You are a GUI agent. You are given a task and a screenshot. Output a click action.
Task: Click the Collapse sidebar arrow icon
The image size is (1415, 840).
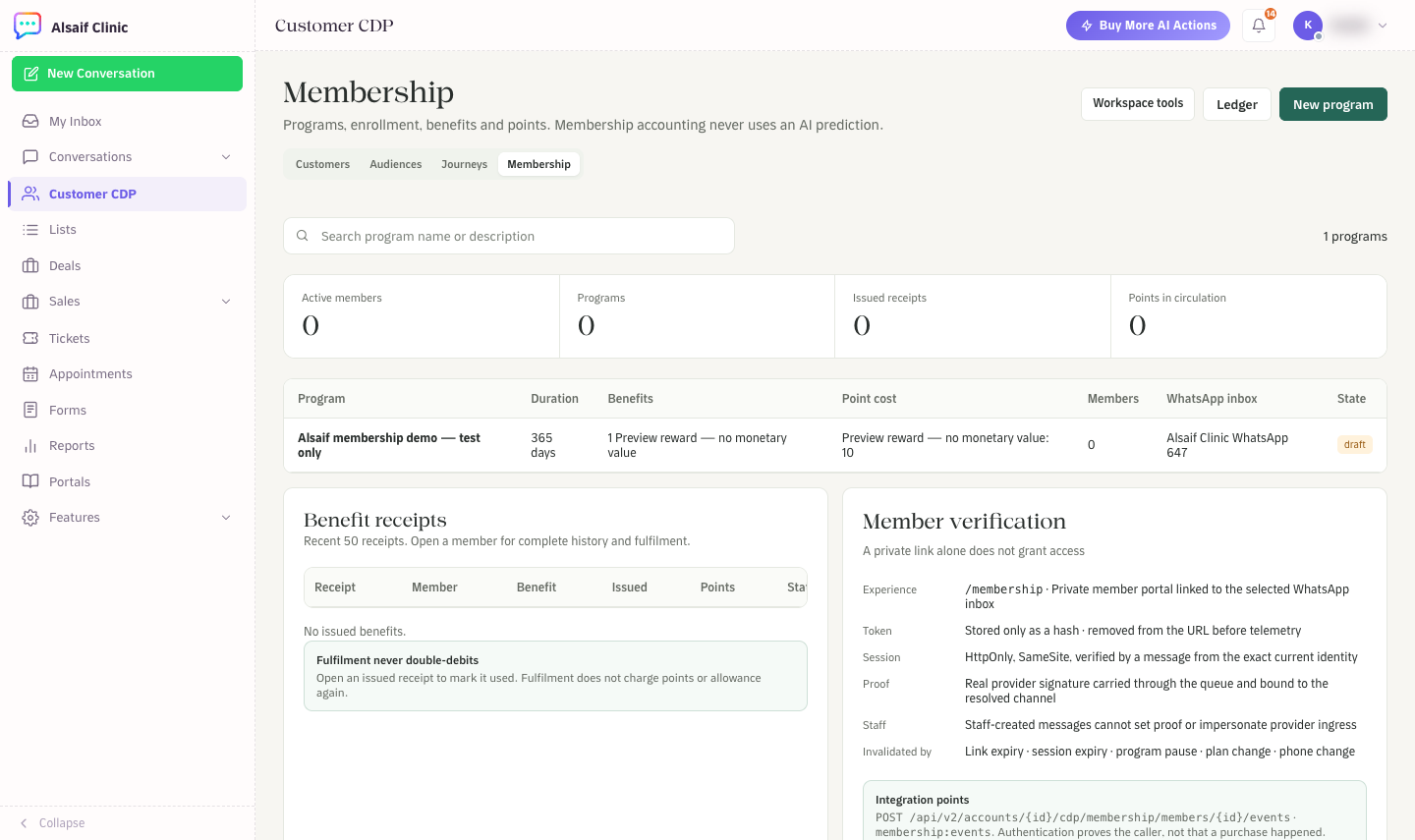24,823
